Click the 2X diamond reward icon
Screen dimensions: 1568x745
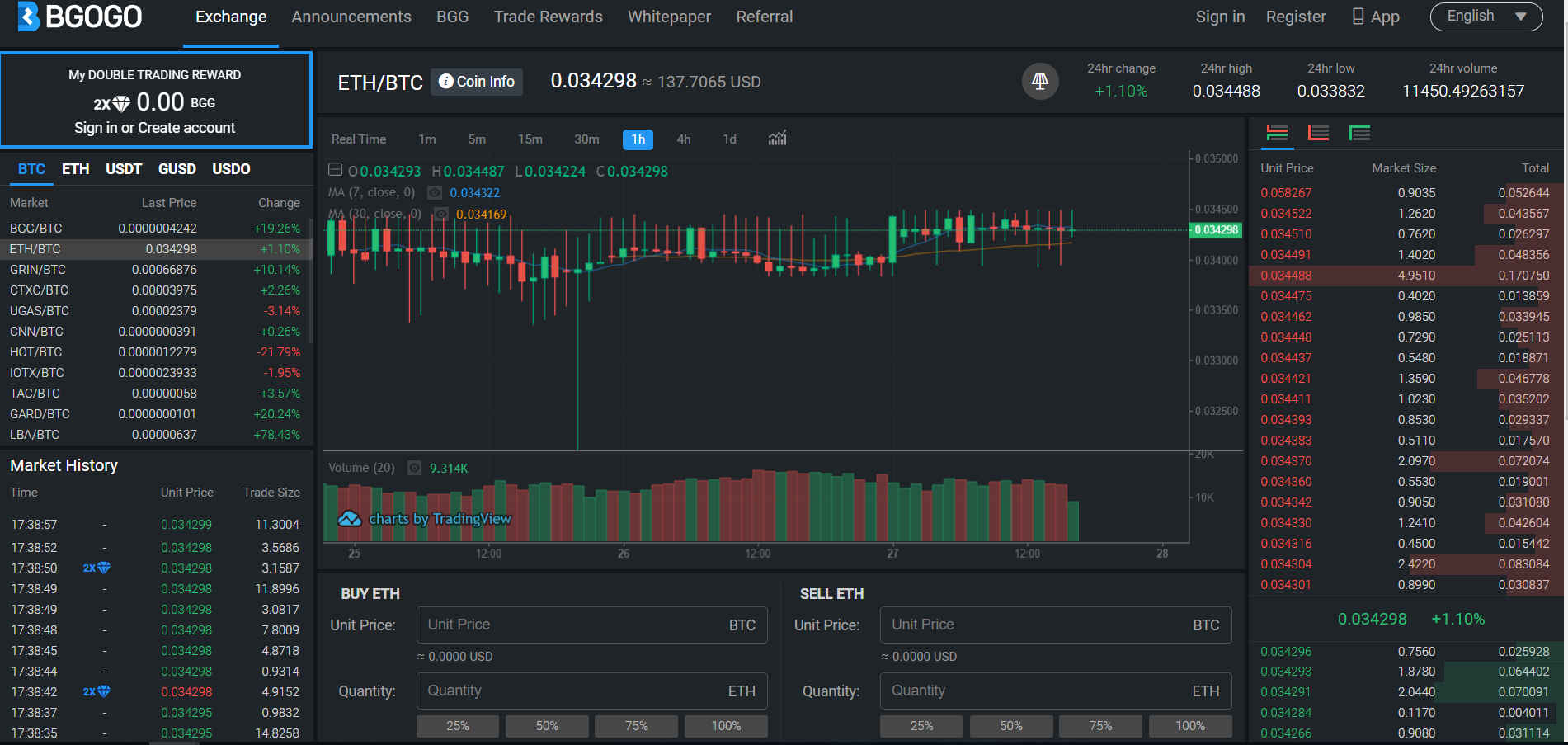[x=112, y=103]
